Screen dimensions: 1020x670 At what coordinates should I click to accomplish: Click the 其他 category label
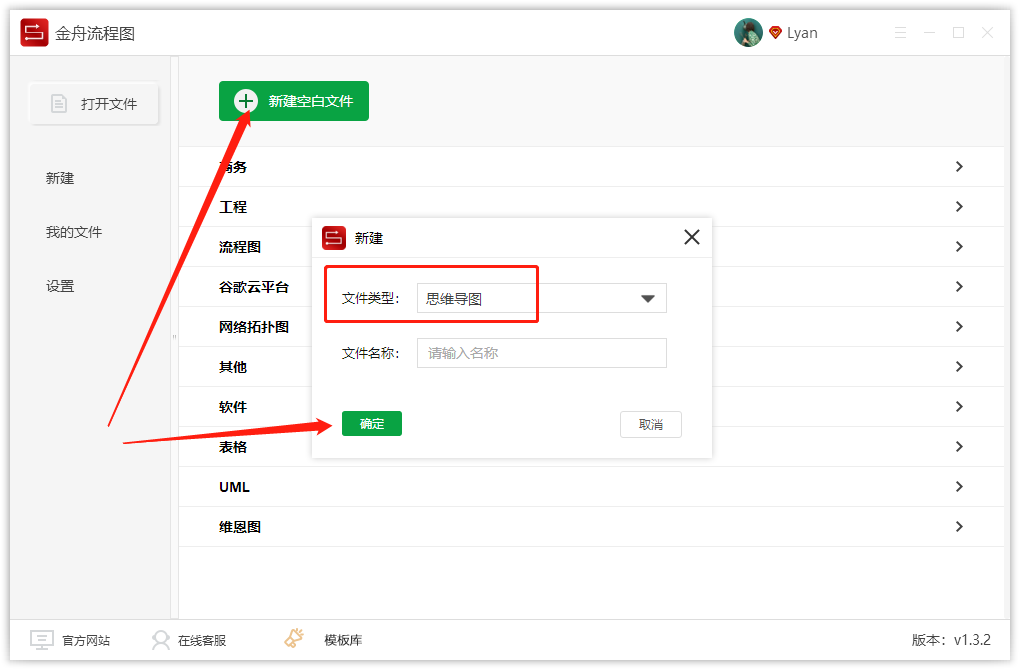233,367
